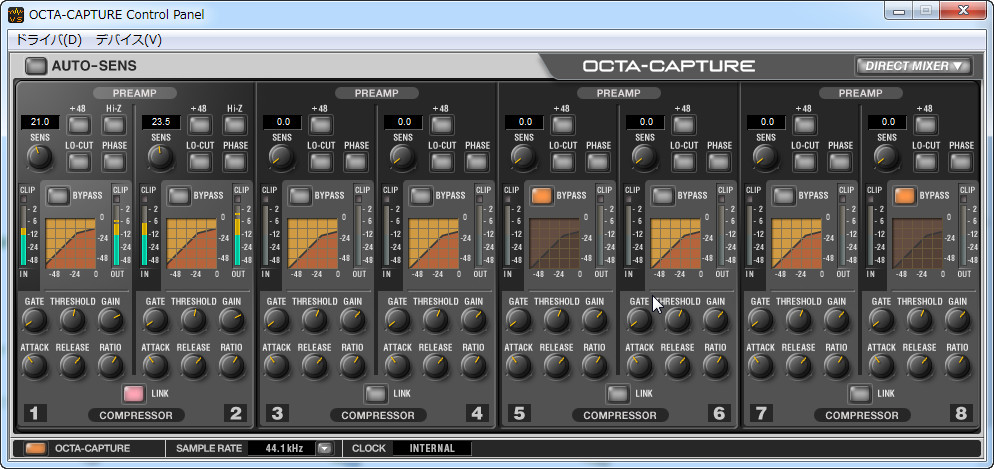This screenshot has width=994, height=469.
Task: Enable Hi-Z on channel 2
Action: [235, 123]
